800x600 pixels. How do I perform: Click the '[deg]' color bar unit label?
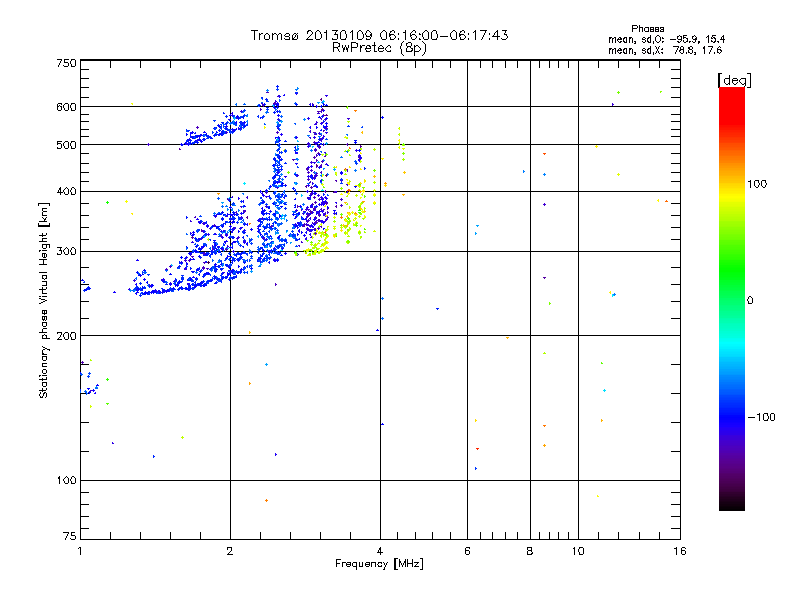734,80
